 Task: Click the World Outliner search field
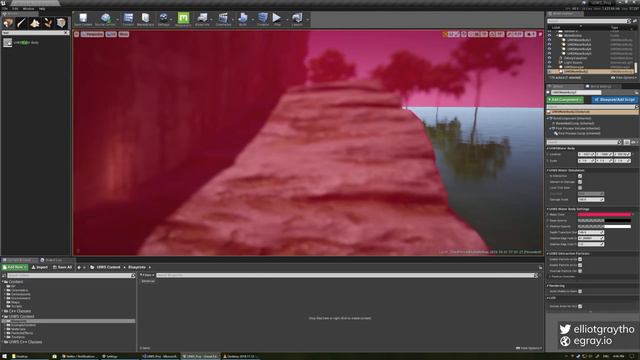coord(588,21)
